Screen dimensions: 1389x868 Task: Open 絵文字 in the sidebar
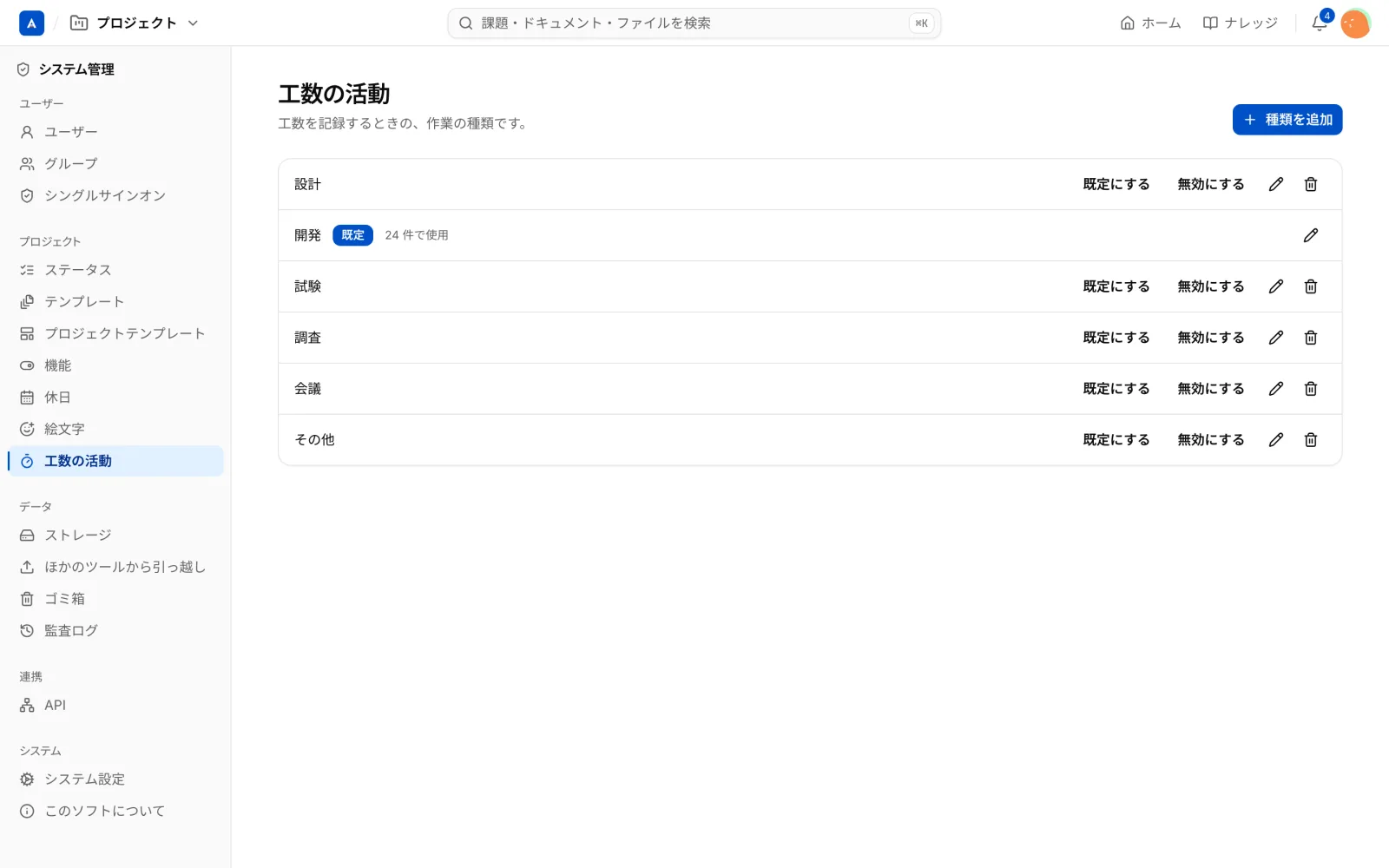pyautogui.click(x=115, y=430)
